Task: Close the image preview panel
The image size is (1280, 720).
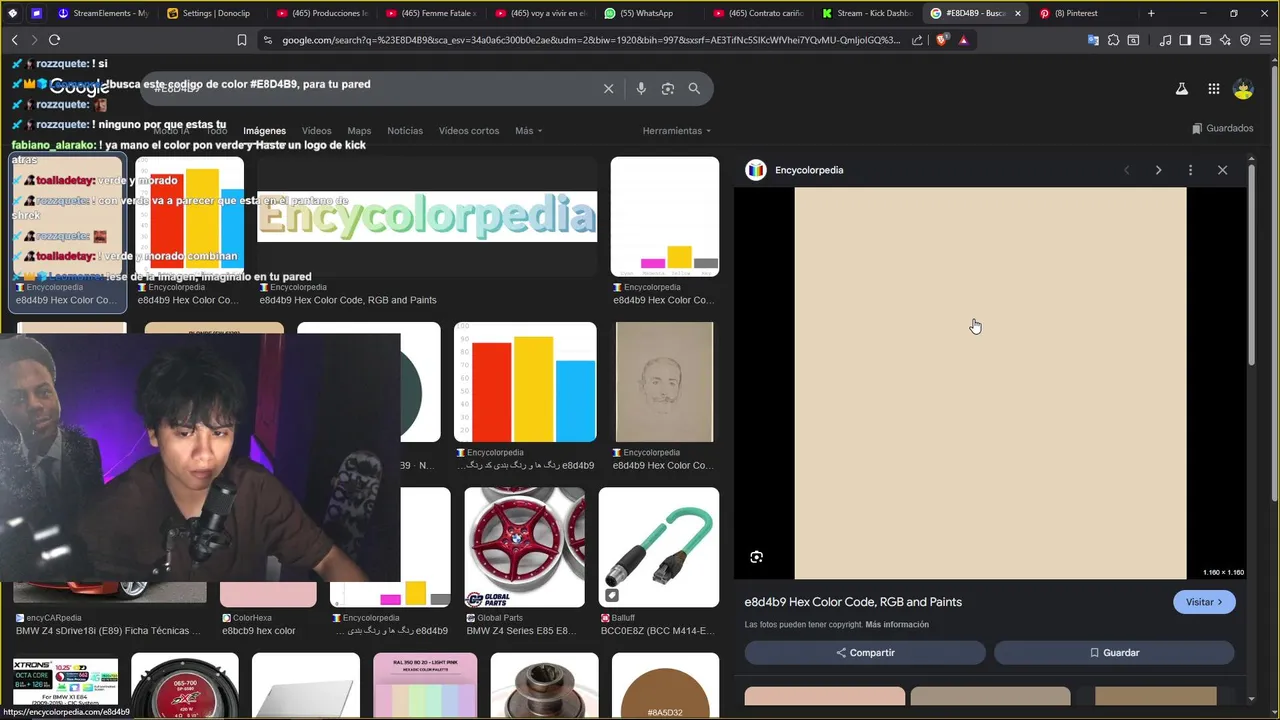Action: (x=1222, y=170)
